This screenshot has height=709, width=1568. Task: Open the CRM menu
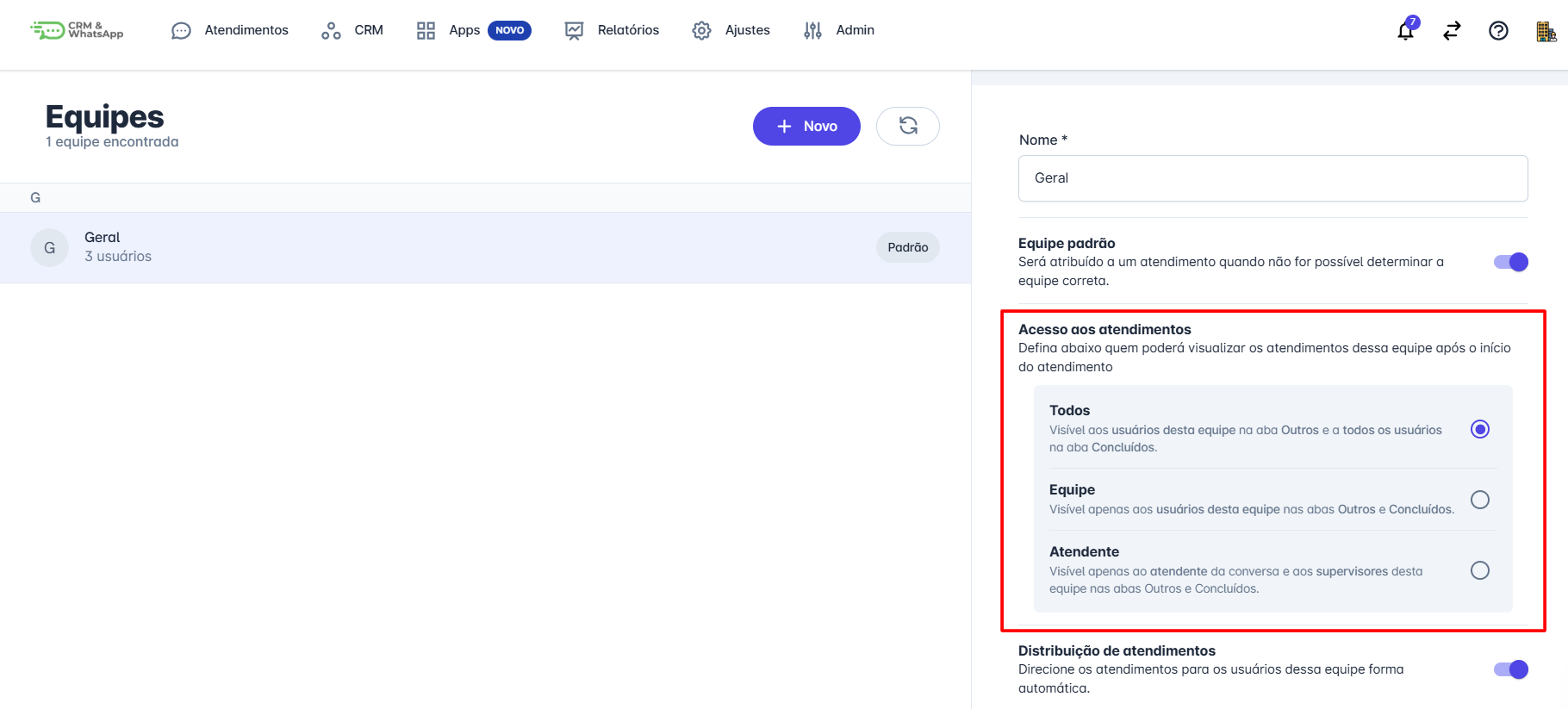368,30
